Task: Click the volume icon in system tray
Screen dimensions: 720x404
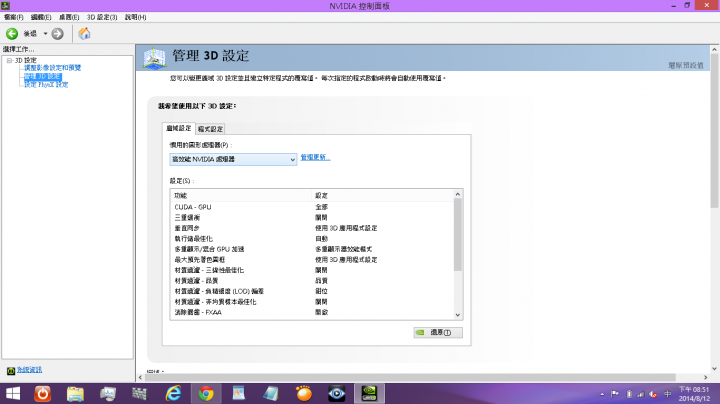Action: pos(653,394)
